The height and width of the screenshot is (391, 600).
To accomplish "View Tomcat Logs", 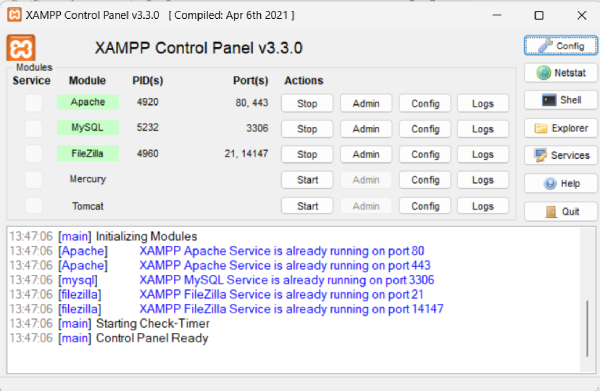I will 483,206.
